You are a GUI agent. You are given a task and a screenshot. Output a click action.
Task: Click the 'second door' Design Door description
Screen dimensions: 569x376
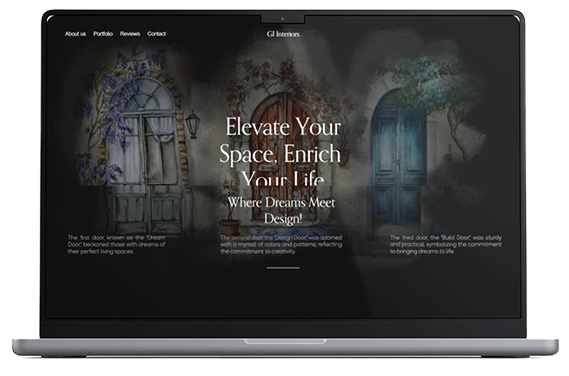281,245
